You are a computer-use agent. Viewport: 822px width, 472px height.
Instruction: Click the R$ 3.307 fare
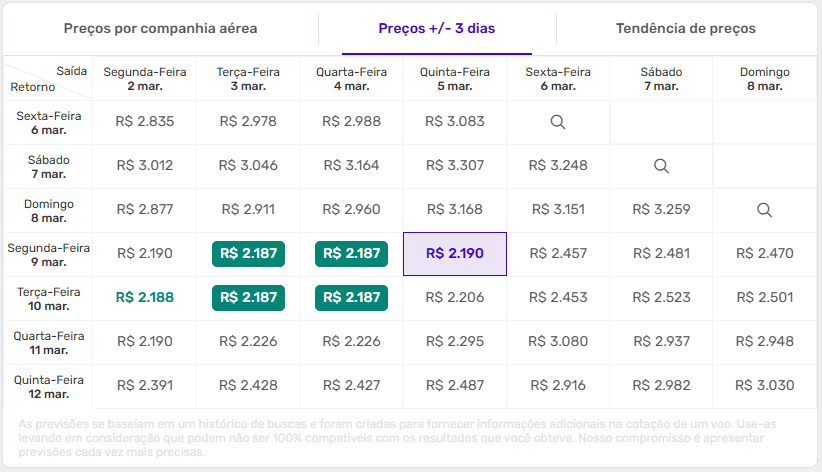tap(454, 166)
